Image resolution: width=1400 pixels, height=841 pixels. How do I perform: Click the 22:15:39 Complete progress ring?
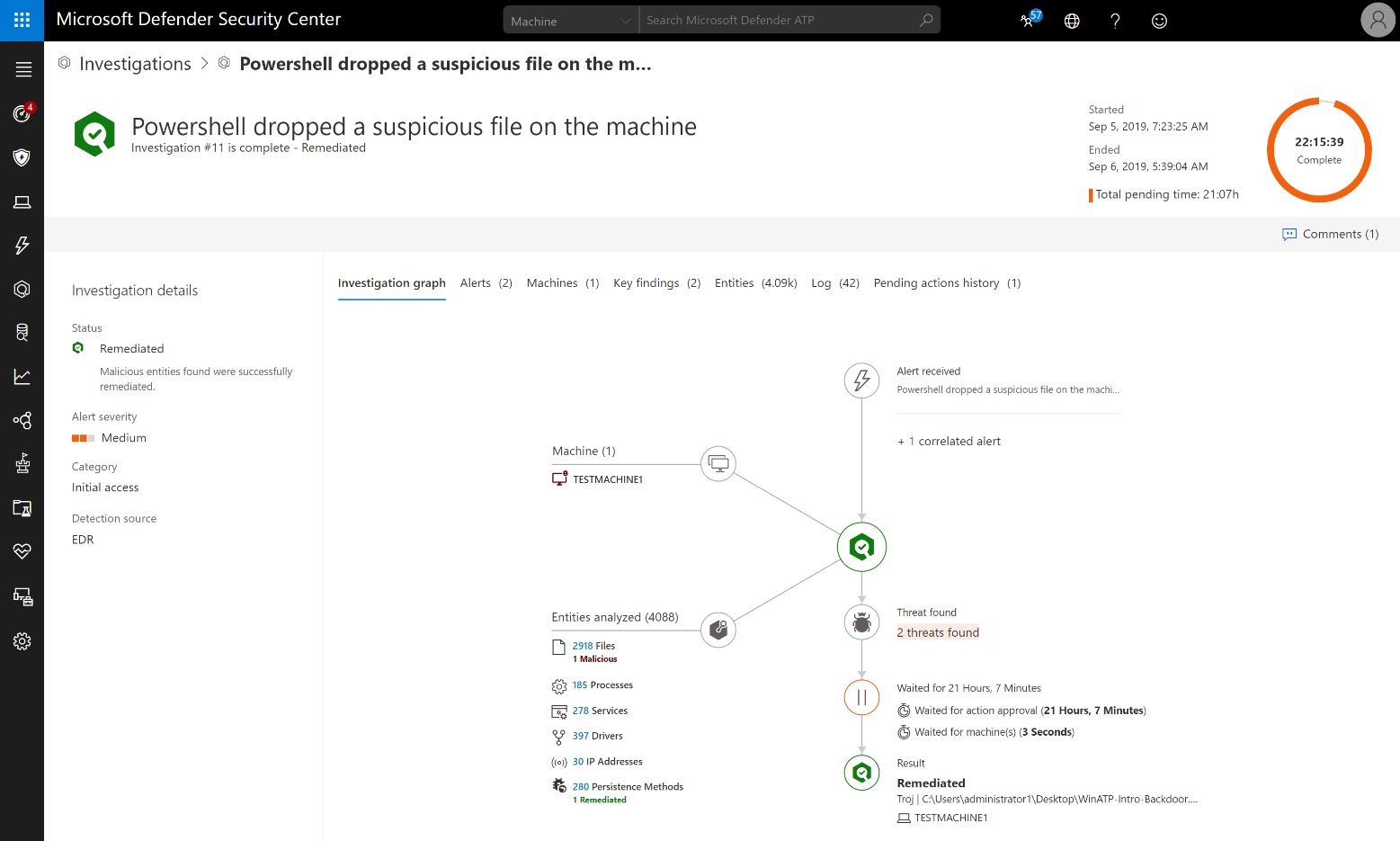coord(1318,150)
